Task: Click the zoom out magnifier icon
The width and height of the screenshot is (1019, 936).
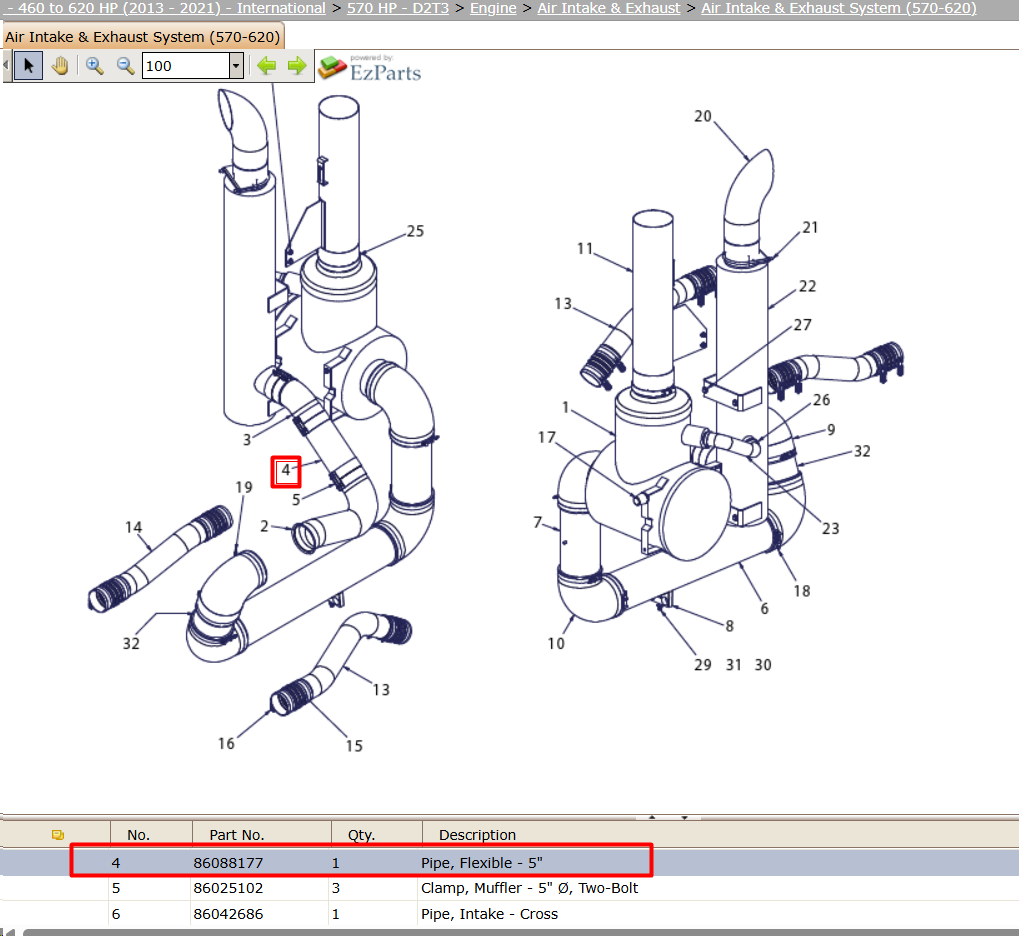Action: coord(125,66)
